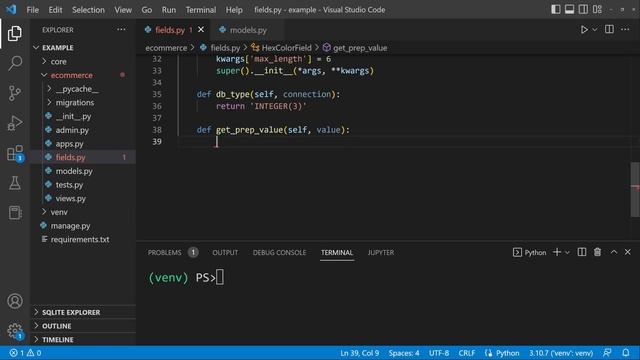
Task: Expand the TIMELINE section
Action: click(x=83, y=340)
